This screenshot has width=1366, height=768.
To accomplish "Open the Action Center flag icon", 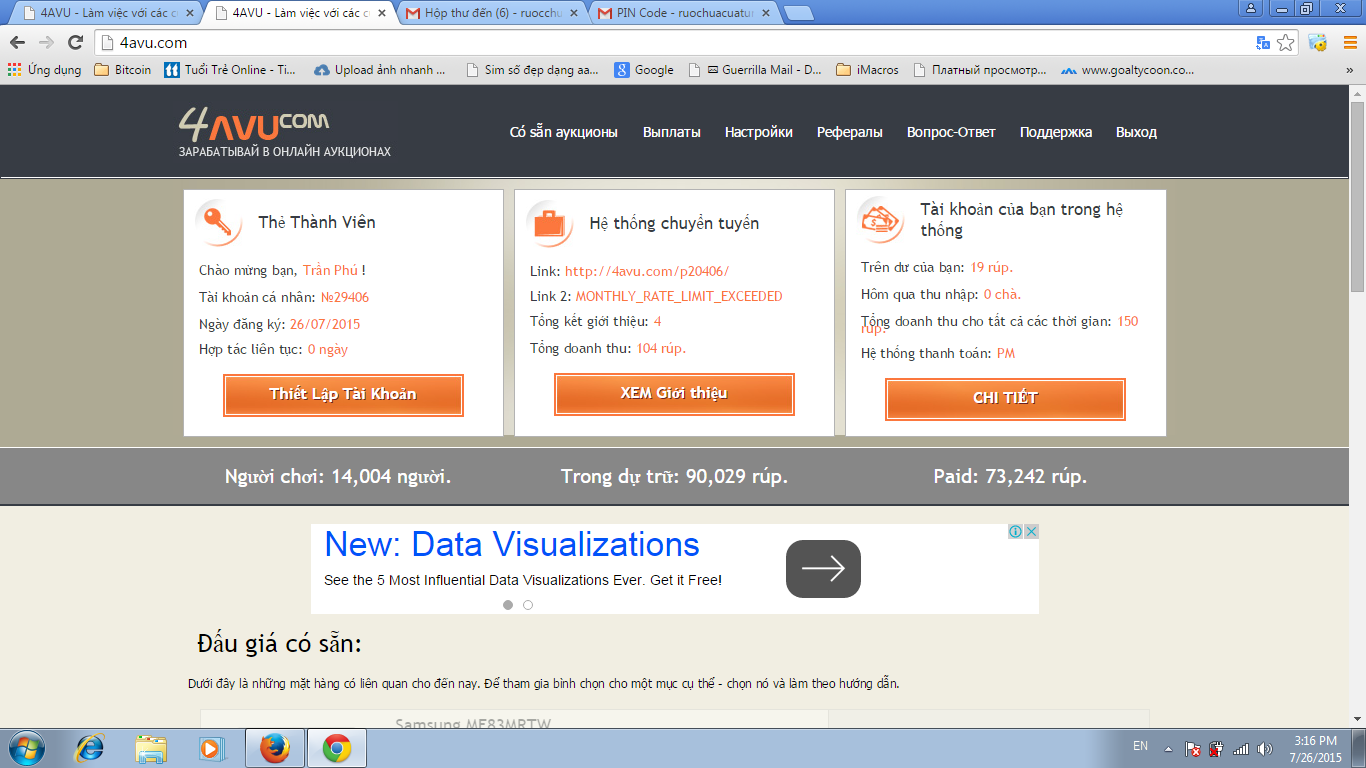I will [x=1193, y=749].
